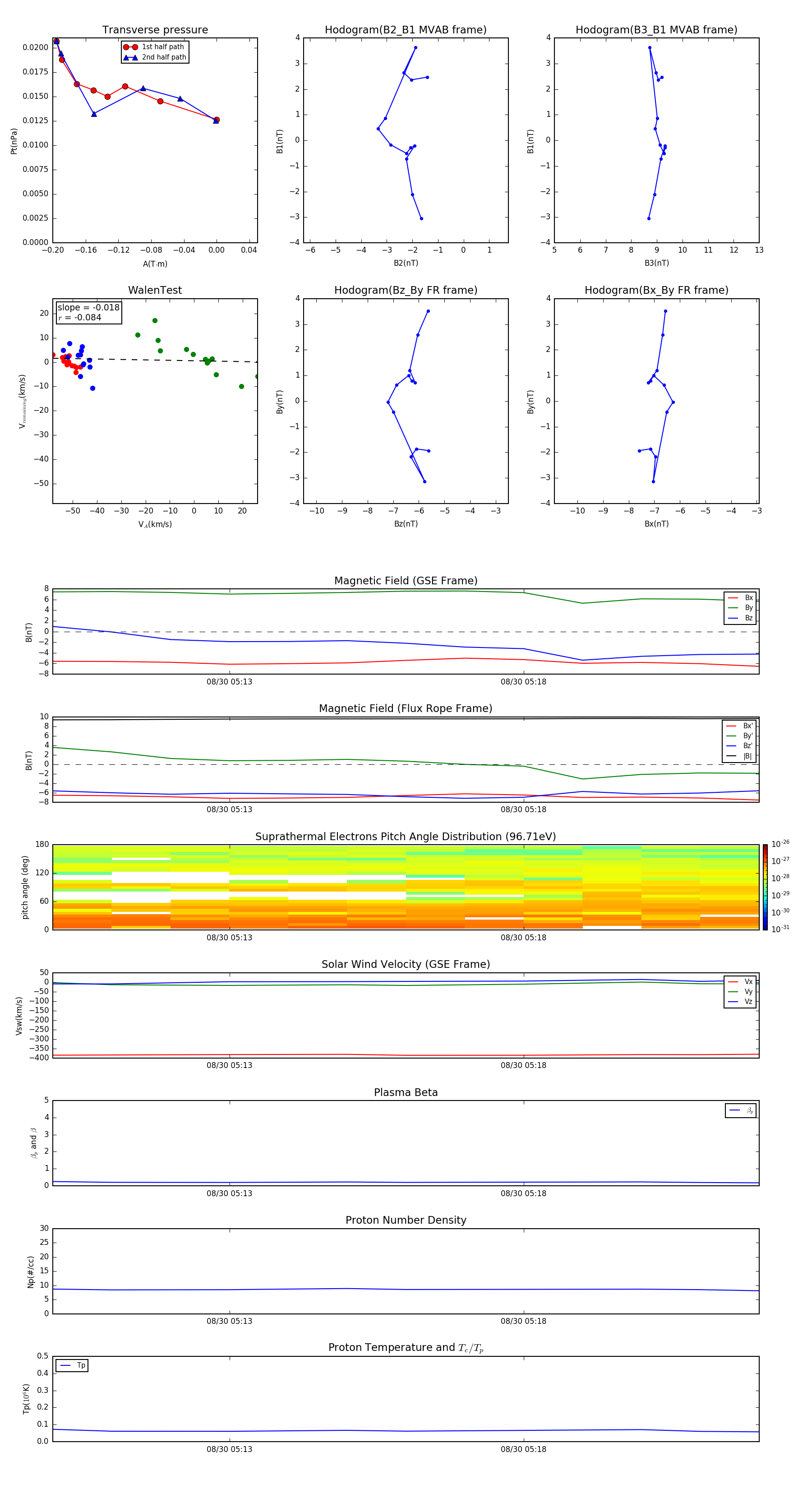Screen dimensions: 812x1489
Task: Click the "Bz(nT)" x-axis label of hodogram
Action: [x=406, y=524]
